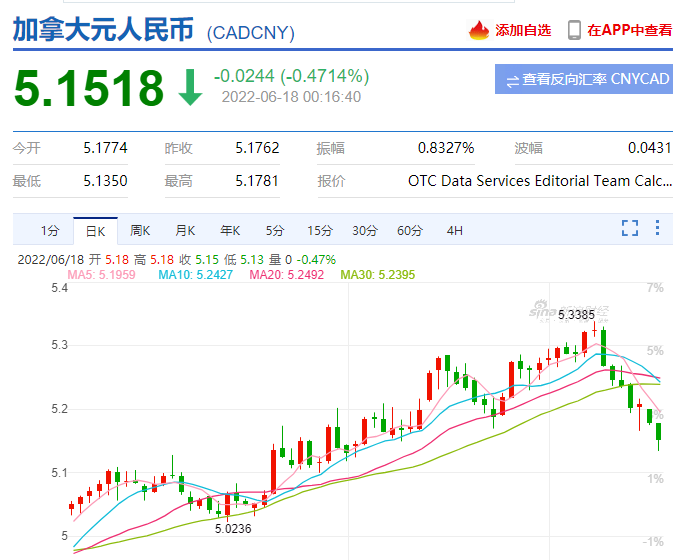The image size is (688, 560).
Task: Open the chart's three-dot options menu
Action: [x=657, y=228]
